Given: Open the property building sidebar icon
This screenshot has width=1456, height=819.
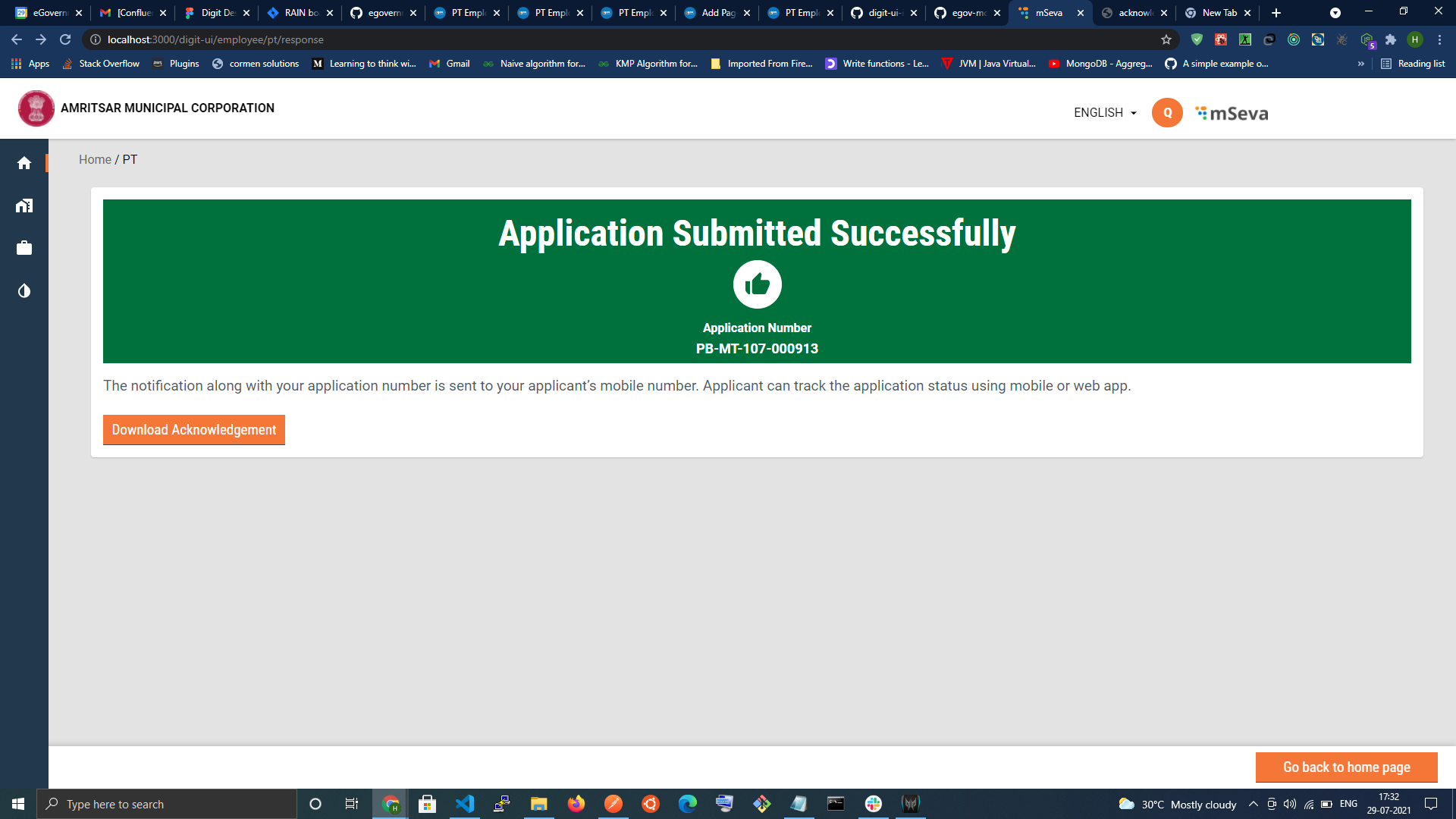Looking at the screenshot, I should pos(24,206).
